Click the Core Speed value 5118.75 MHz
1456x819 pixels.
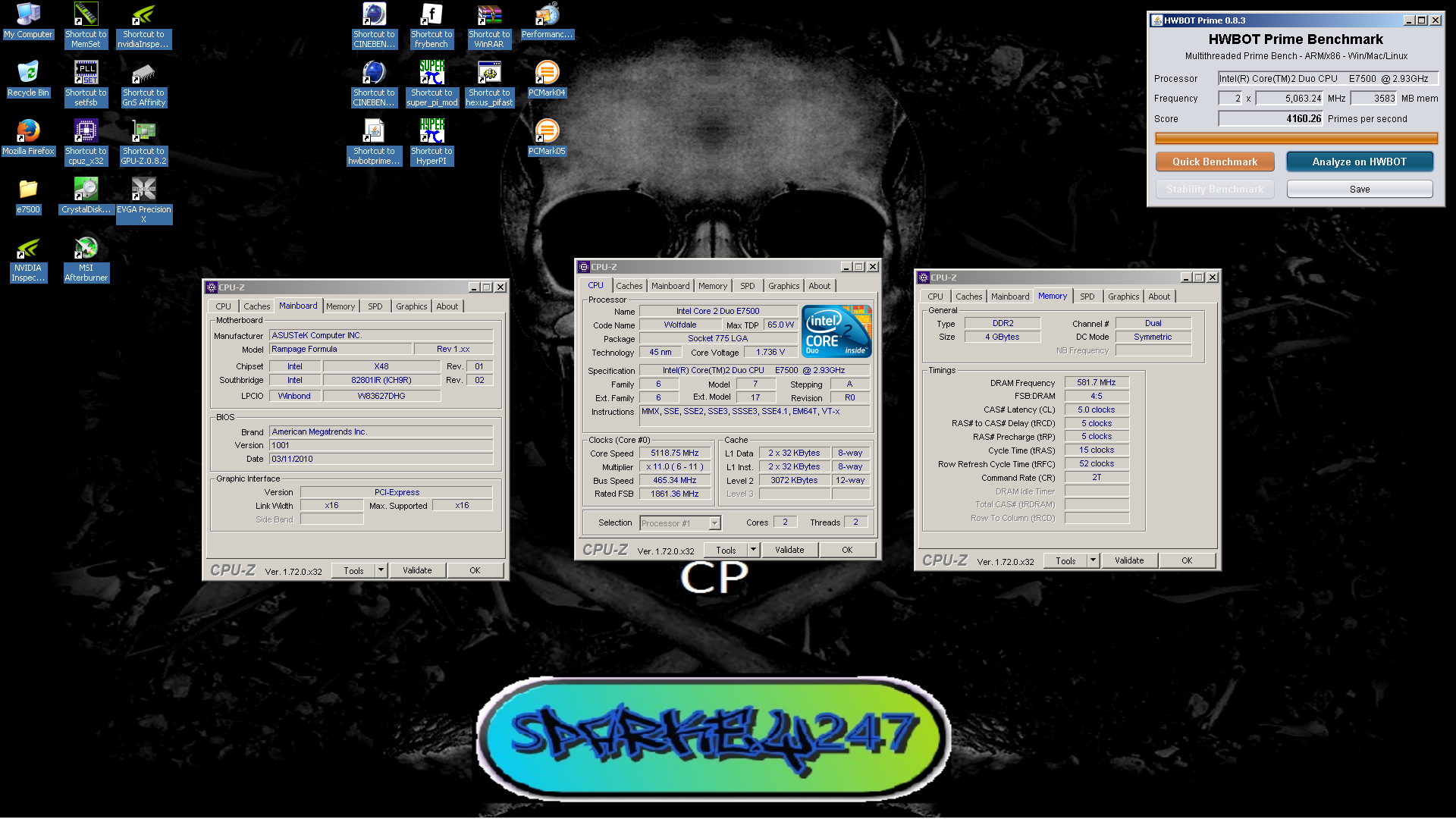[x=675, y=453]
